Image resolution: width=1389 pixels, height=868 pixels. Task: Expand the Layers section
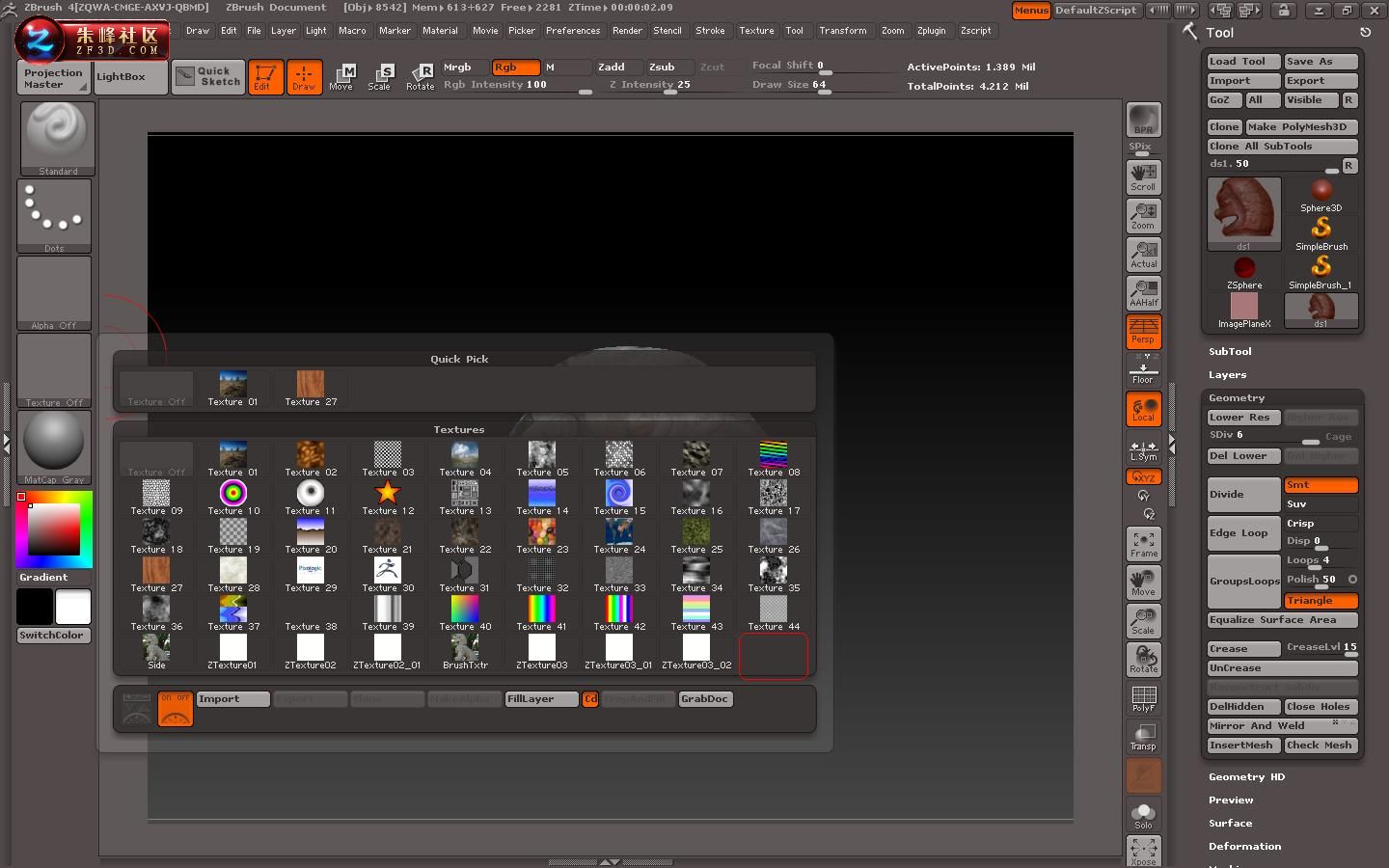click(x=1227, y=375)
